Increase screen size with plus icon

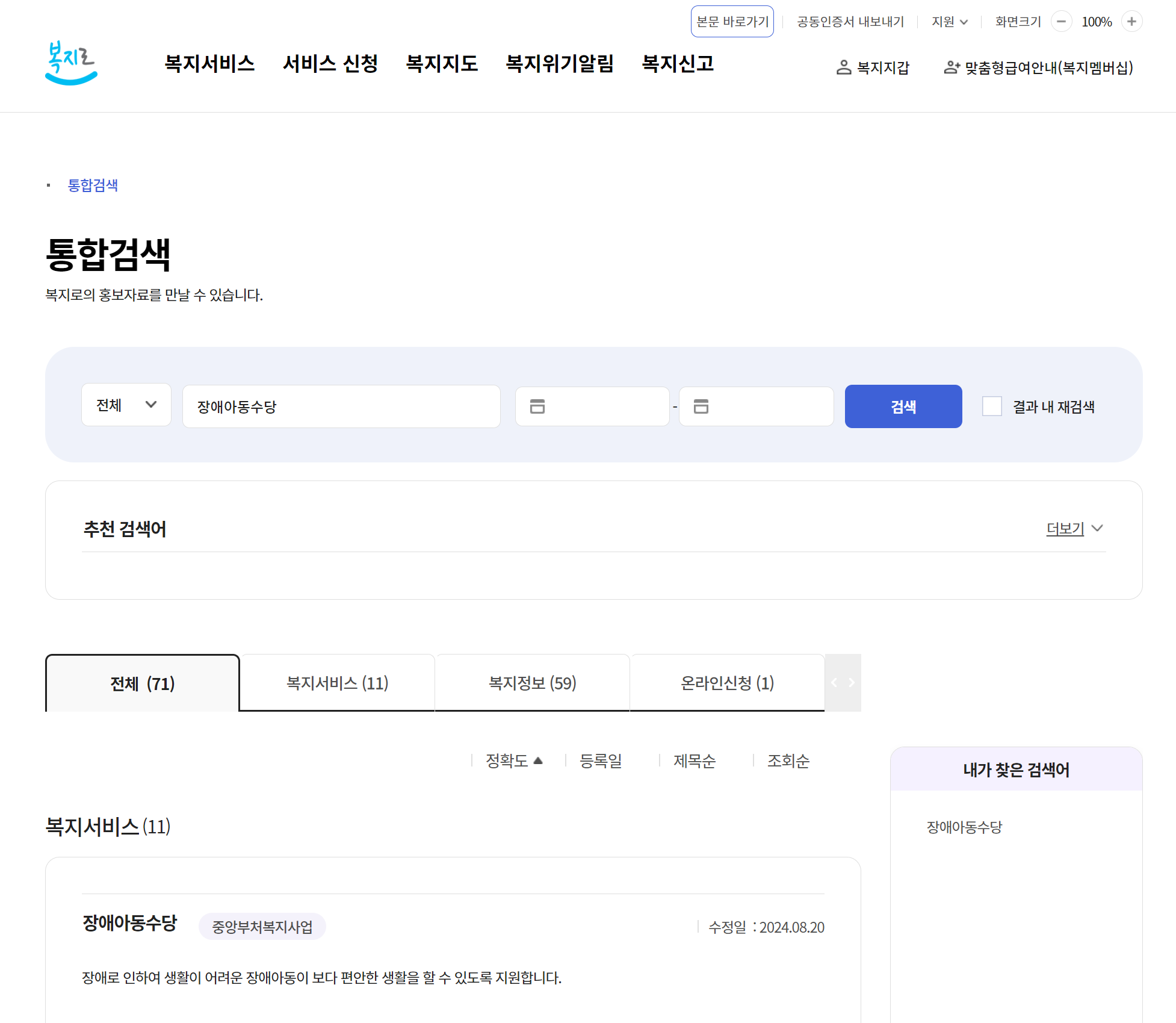(1131, 22)
